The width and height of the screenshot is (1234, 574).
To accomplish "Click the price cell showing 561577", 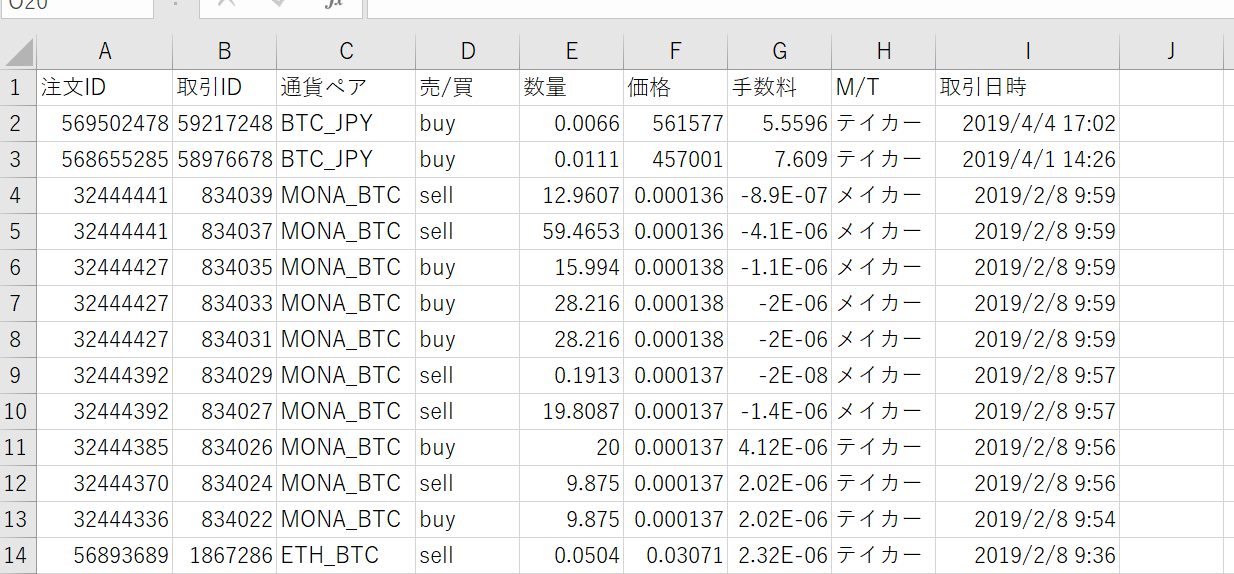I will 675,124.
